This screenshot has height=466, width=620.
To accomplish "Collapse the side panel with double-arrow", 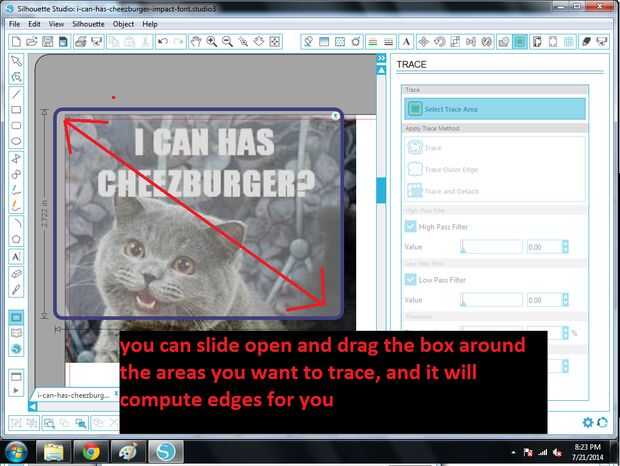I will (381, 58).
